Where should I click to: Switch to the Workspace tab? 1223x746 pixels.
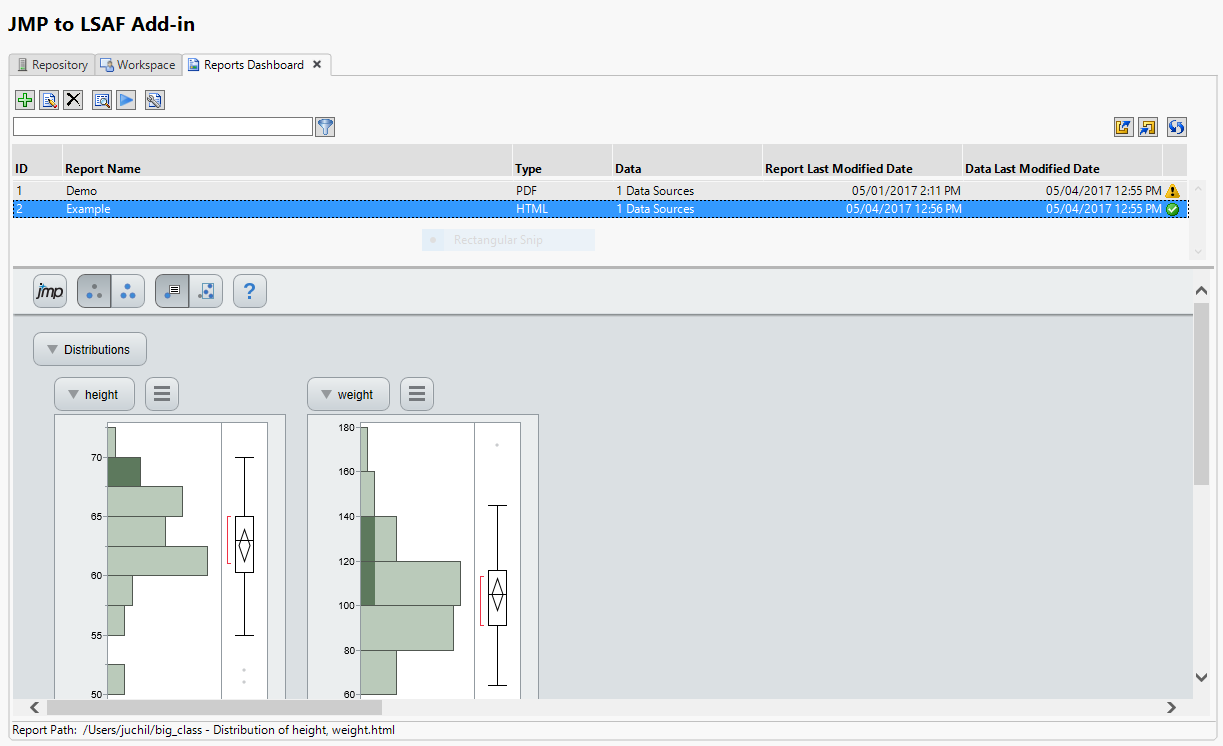pos(137,64)
